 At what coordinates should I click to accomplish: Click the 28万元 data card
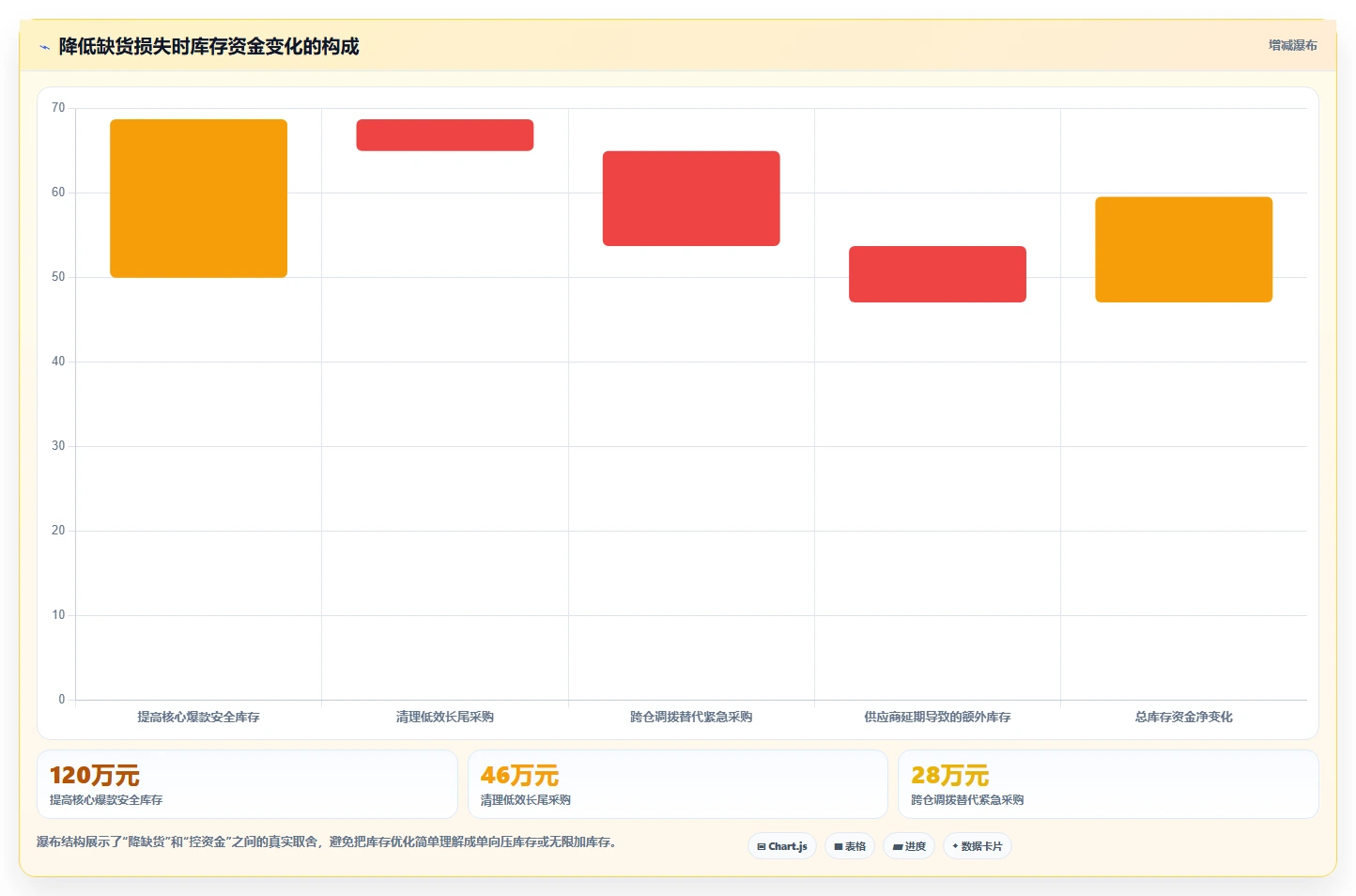(x=1108, y=784)
